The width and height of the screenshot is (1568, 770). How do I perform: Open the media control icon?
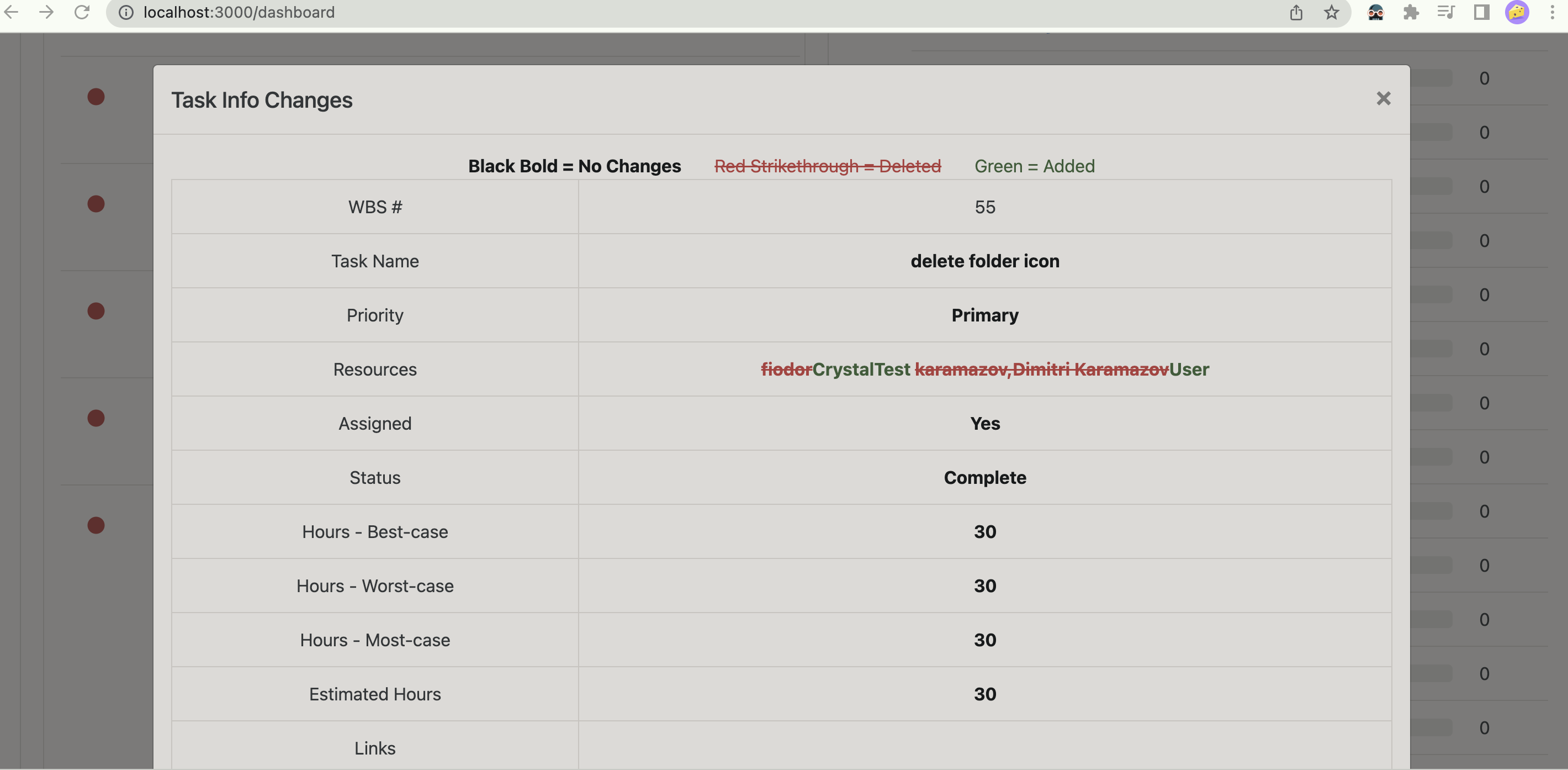(x=1445, y=12)
